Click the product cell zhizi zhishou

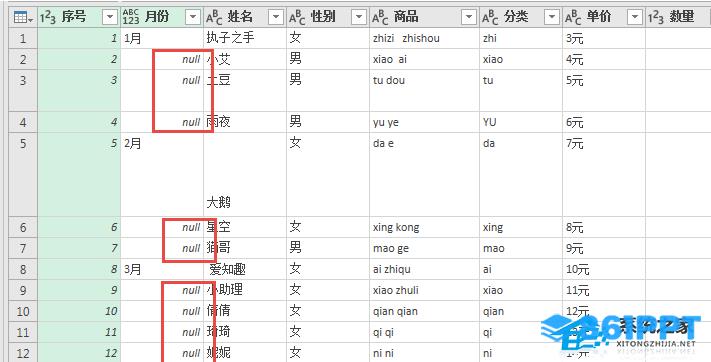(424, 38)
